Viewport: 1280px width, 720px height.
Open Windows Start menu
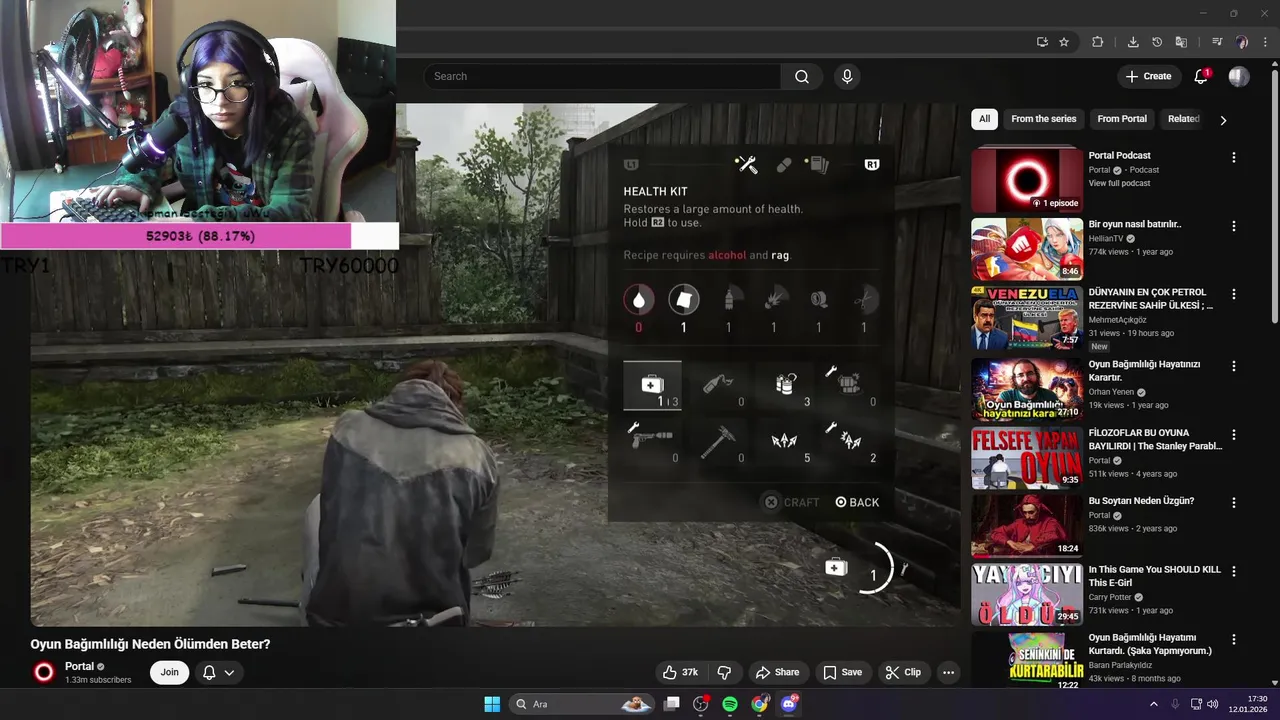click(x=492, y=704)
